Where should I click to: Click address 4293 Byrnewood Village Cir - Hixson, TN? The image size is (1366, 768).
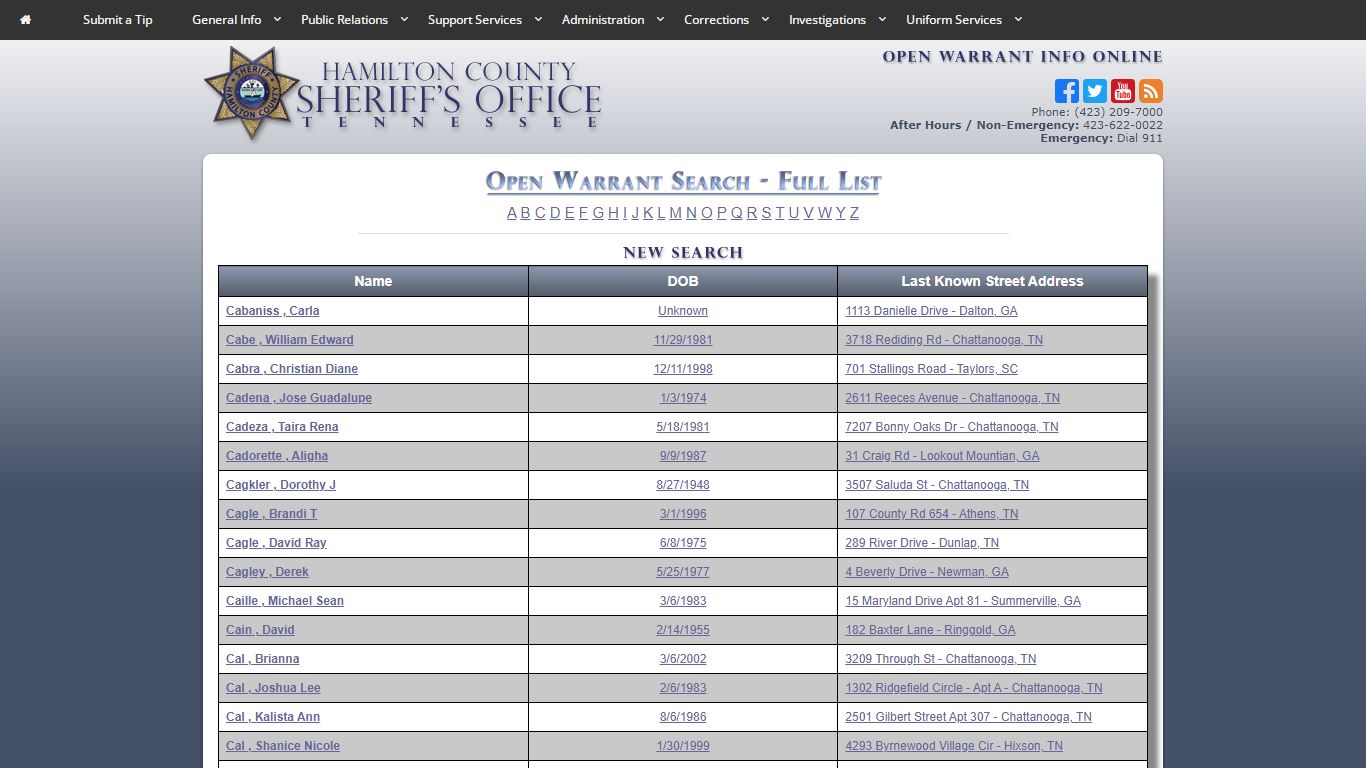click(x=954, y=746)
